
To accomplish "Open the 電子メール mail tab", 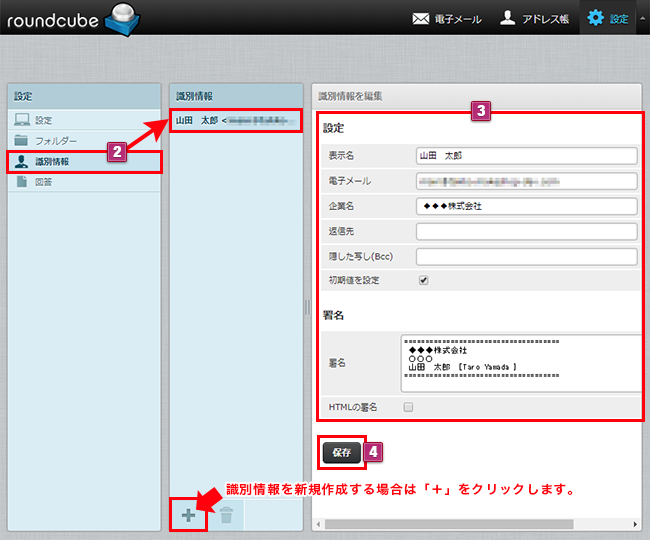I will click(x=447, y=19).
